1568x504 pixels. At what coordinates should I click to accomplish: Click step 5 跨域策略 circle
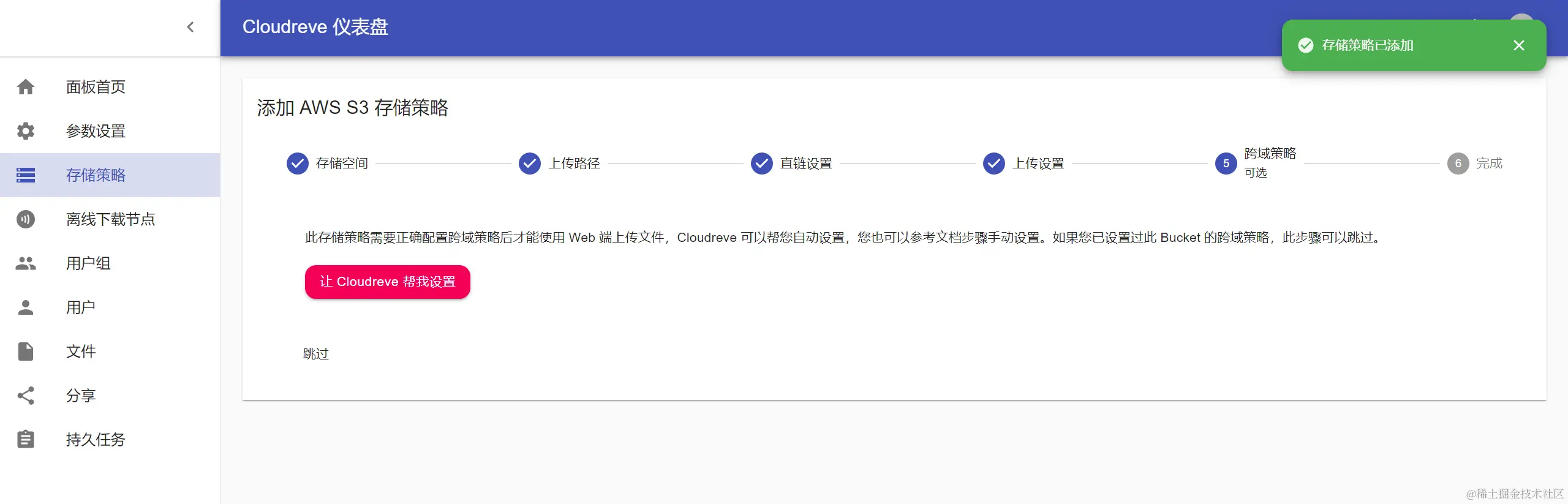(x=1226, y=164)
